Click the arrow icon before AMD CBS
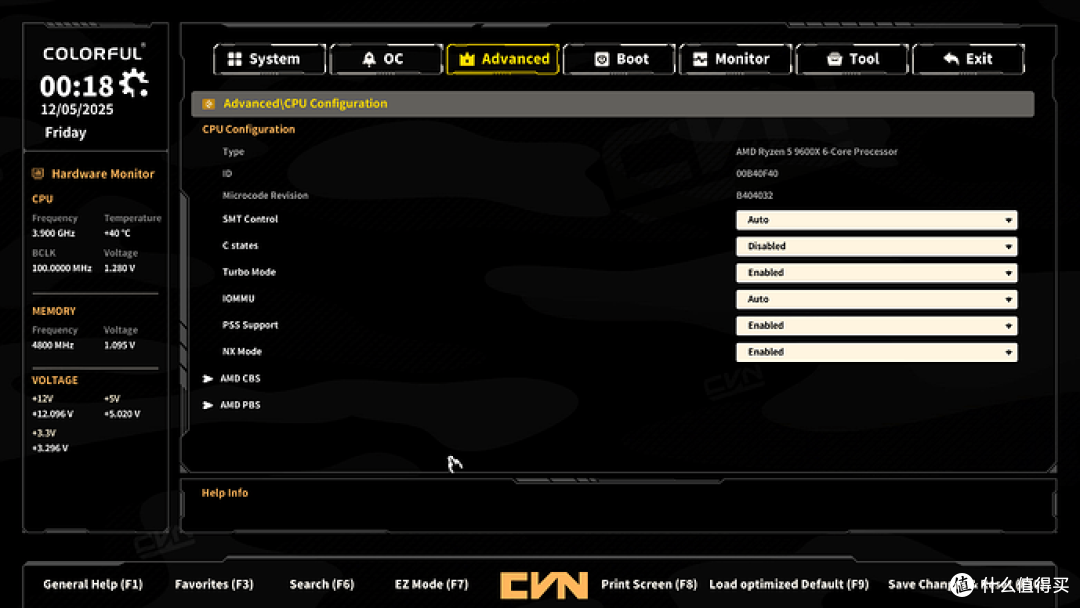The width and height of the screenshot is (1080, 608). (207, 379)
